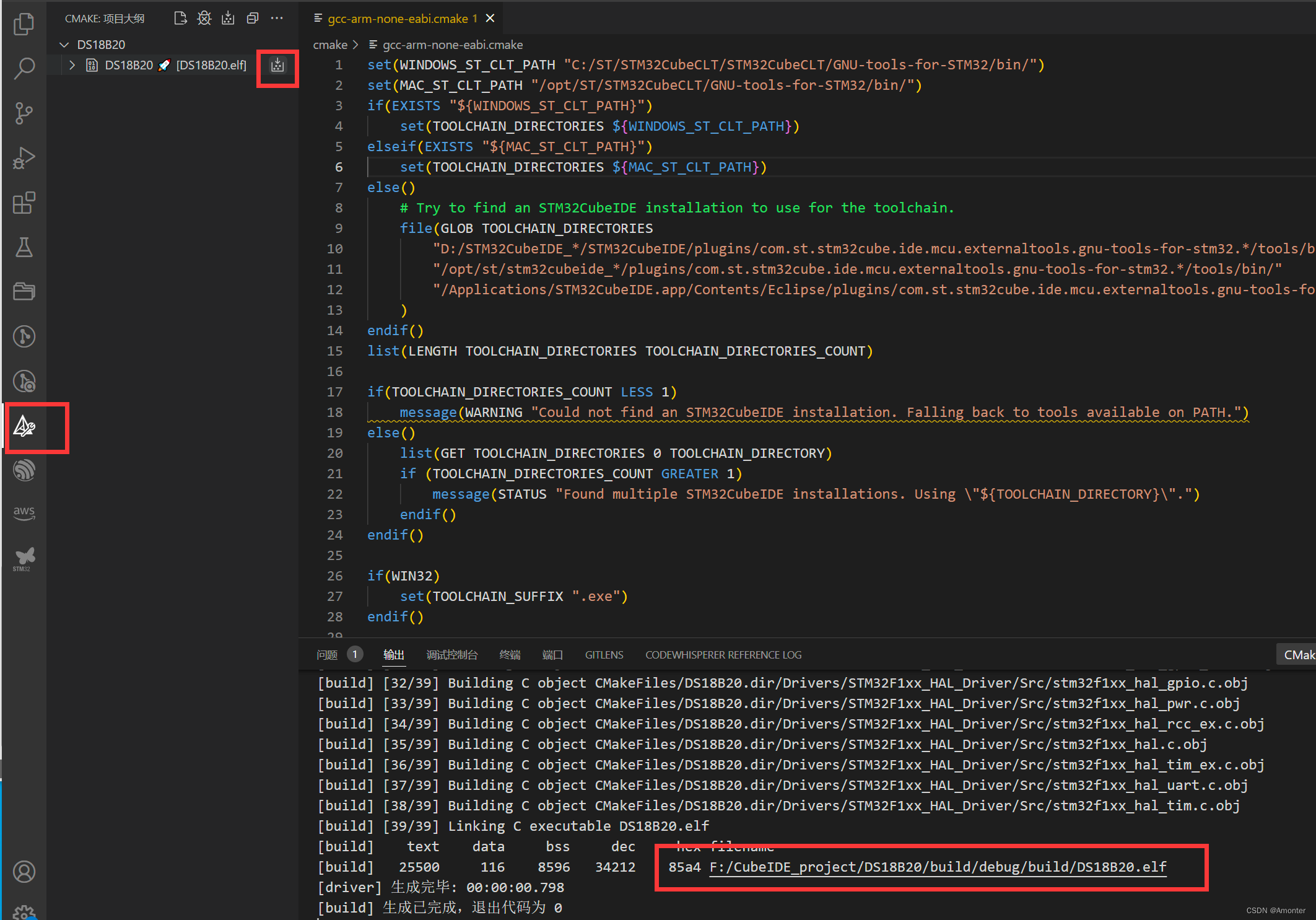Click the 'file(GLOB TOOLCHAIN_DIRECTORIES' line
The image size is (1316, 920).
click(526, 228)
